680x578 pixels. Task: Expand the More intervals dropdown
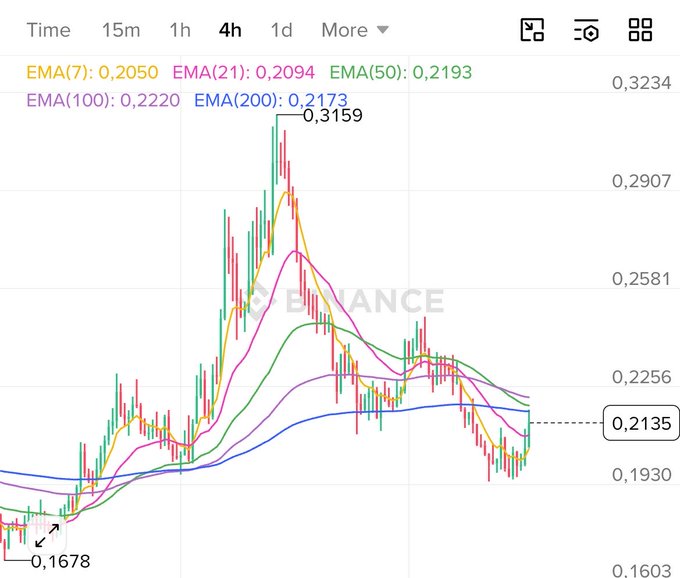click(355, 30)
